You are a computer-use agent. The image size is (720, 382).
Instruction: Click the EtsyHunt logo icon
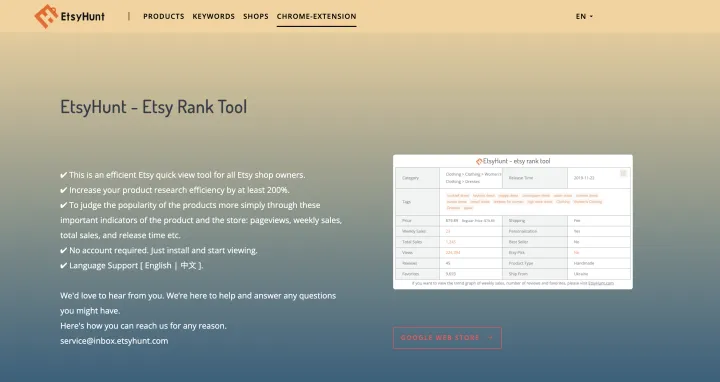click(x=46, y=17)
